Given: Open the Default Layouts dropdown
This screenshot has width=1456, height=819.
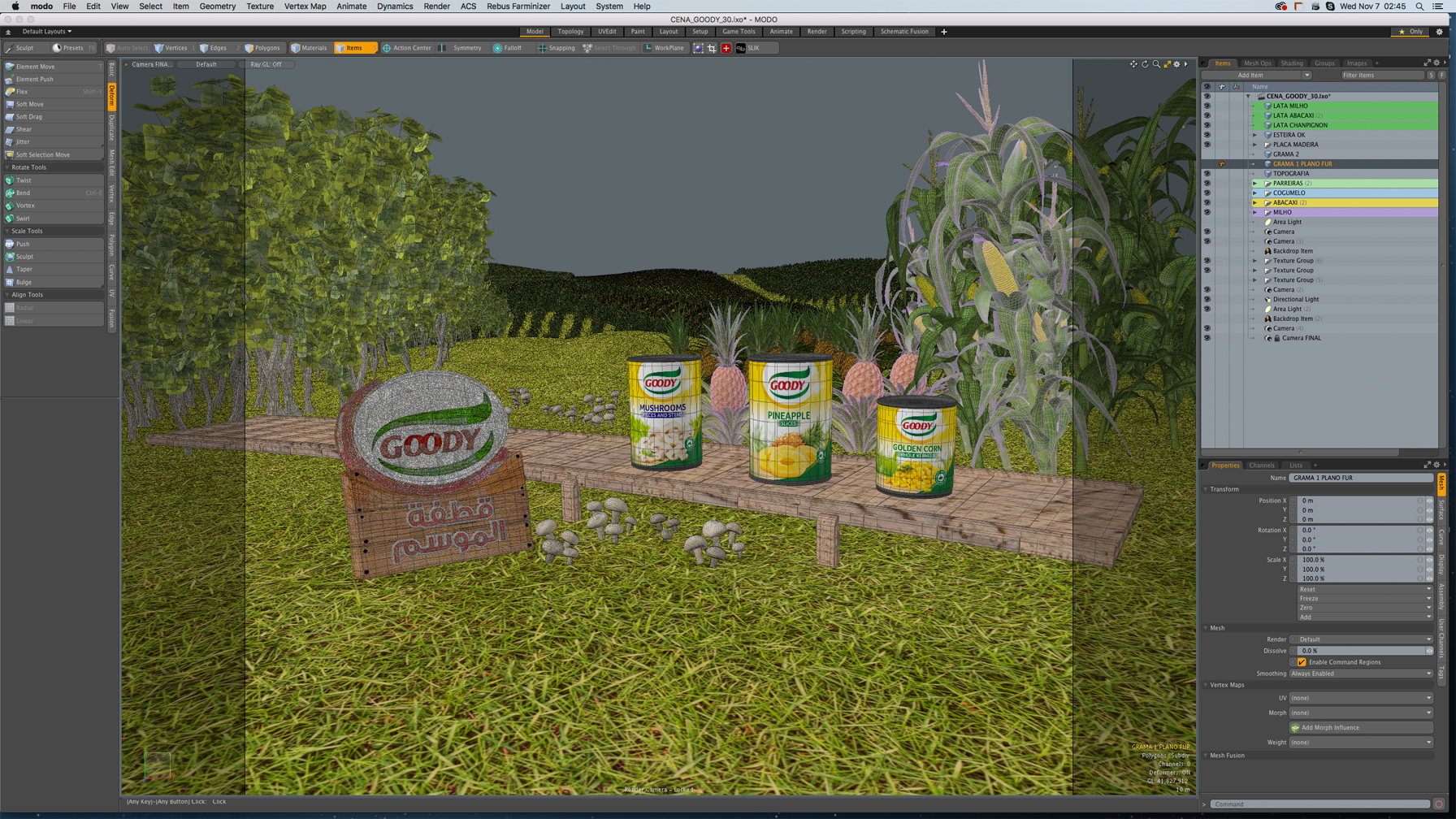Looking at the screenshot, I should click(x=47, y=32).
